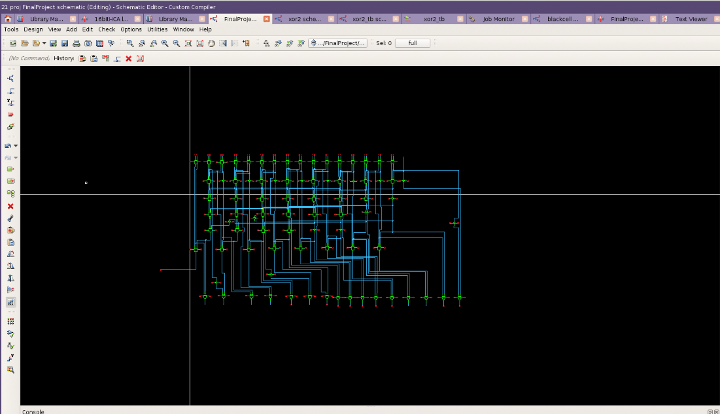Open the Help menu

(x=205, y=29)
